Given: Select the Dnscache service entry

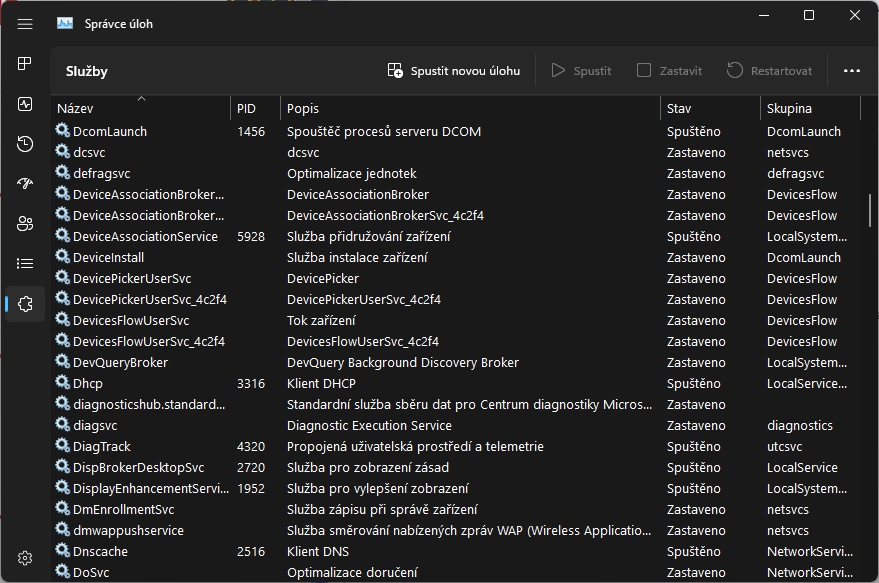Looking at the screenshot, I should coord(100,551).
